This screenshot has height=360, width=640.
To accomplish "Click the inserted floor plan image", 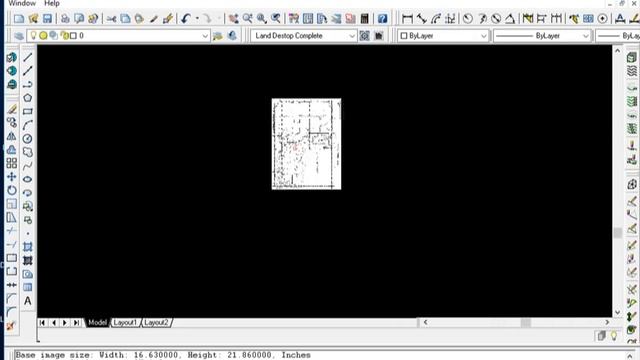I will tap(307, 144).
